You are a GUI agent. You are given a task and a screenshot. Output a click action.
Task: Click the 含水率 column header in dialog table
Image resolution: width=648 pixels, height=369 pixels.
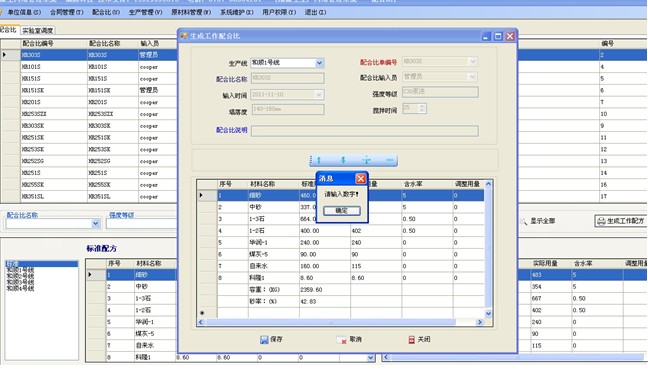point(427,184)
